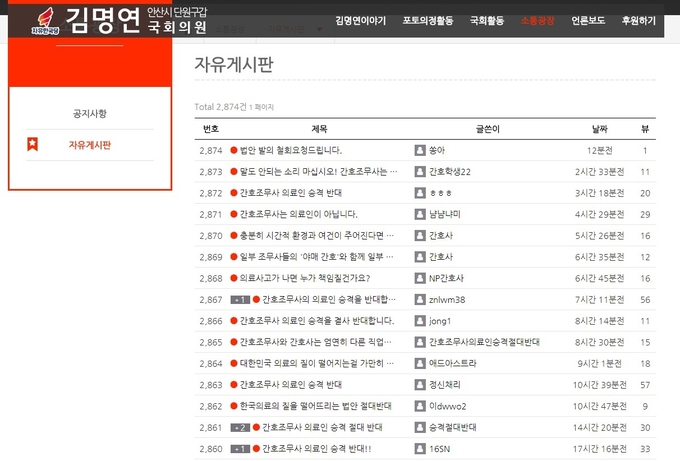Click bookmark star icon beside 자유게시판
Viewport: 680px width, 461px height.
point(33,144)
